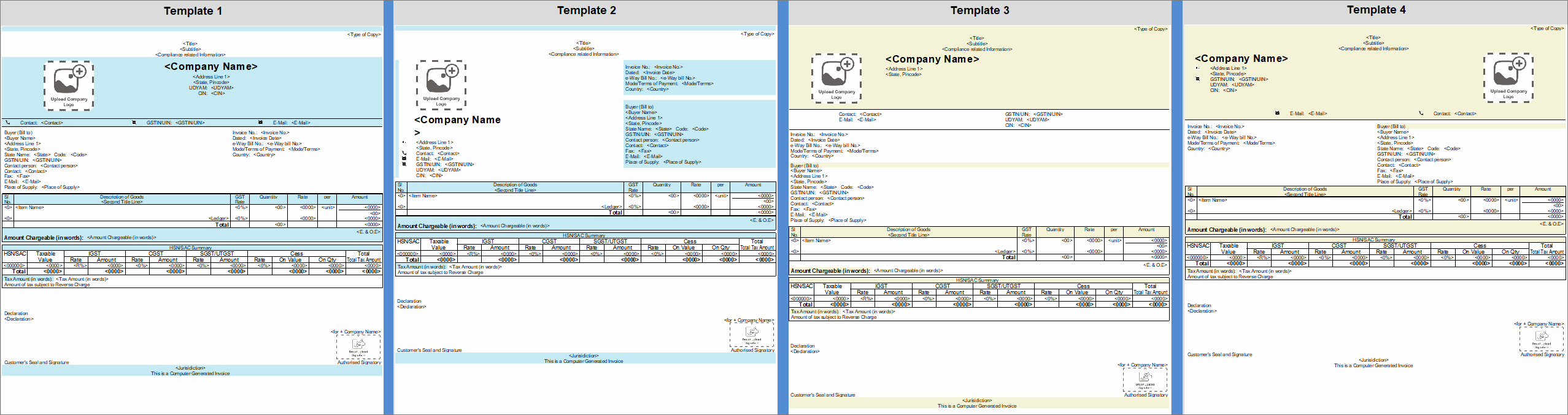This screenshot has height=415, width=1568.
Task: Click 'This is a Computer Generated Invoice' in Template 2
Action: (x=584, y=361)
